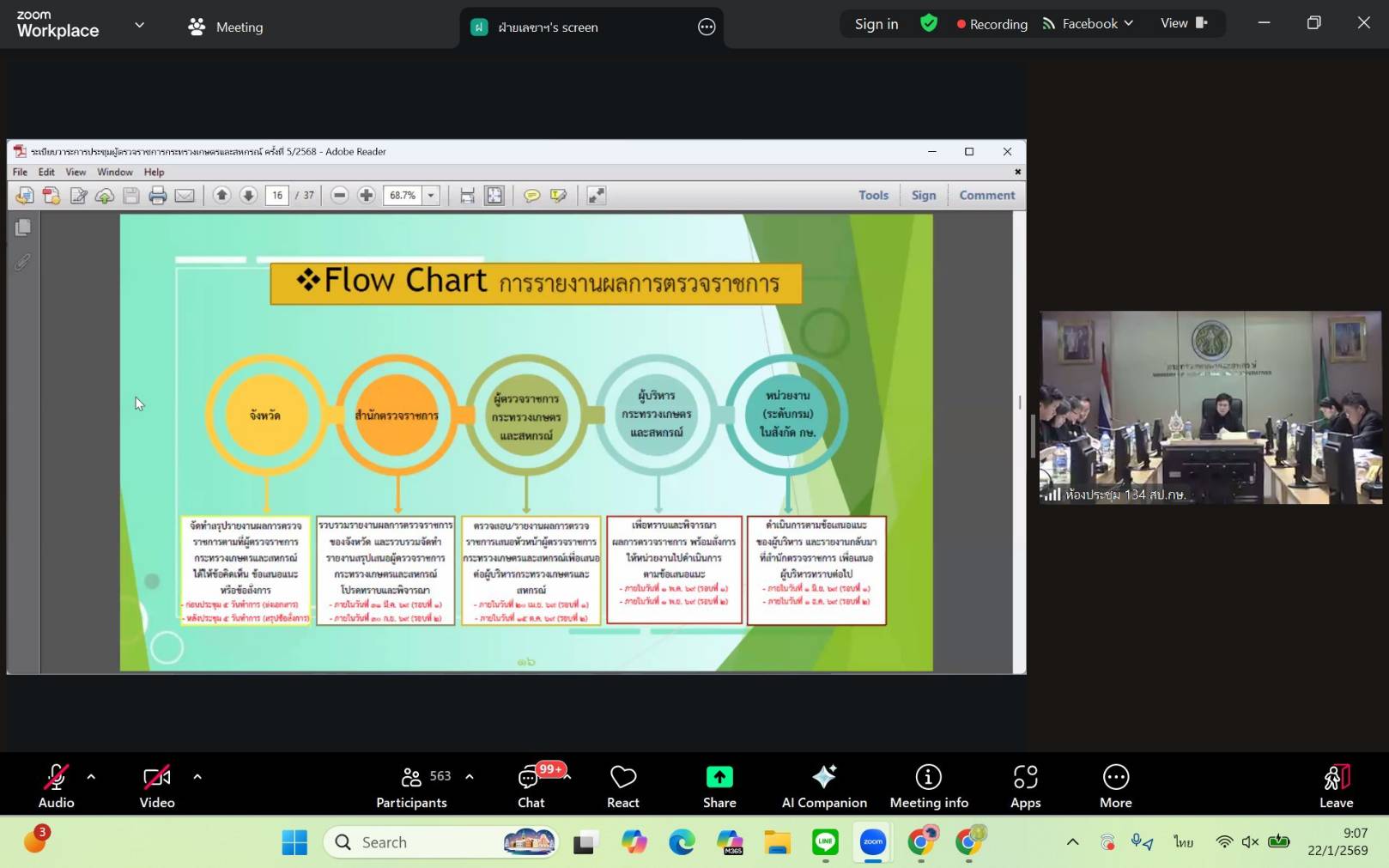Leave the meeting
This screenshot has width=1389, height=868.
click(1336, 786)
